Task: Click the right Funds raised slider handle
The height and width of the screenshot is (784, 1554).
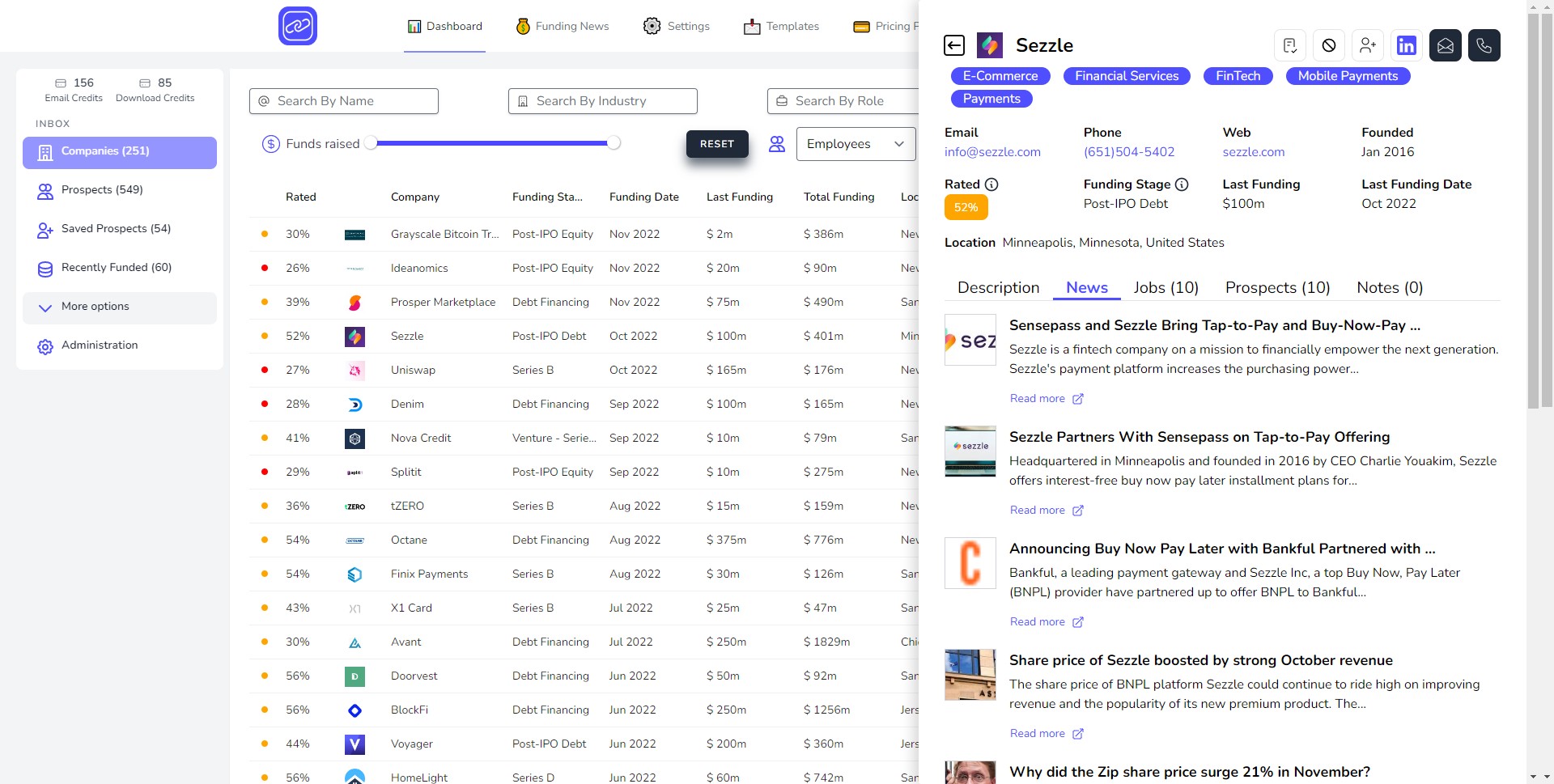Action: click(x=614, y=143)
